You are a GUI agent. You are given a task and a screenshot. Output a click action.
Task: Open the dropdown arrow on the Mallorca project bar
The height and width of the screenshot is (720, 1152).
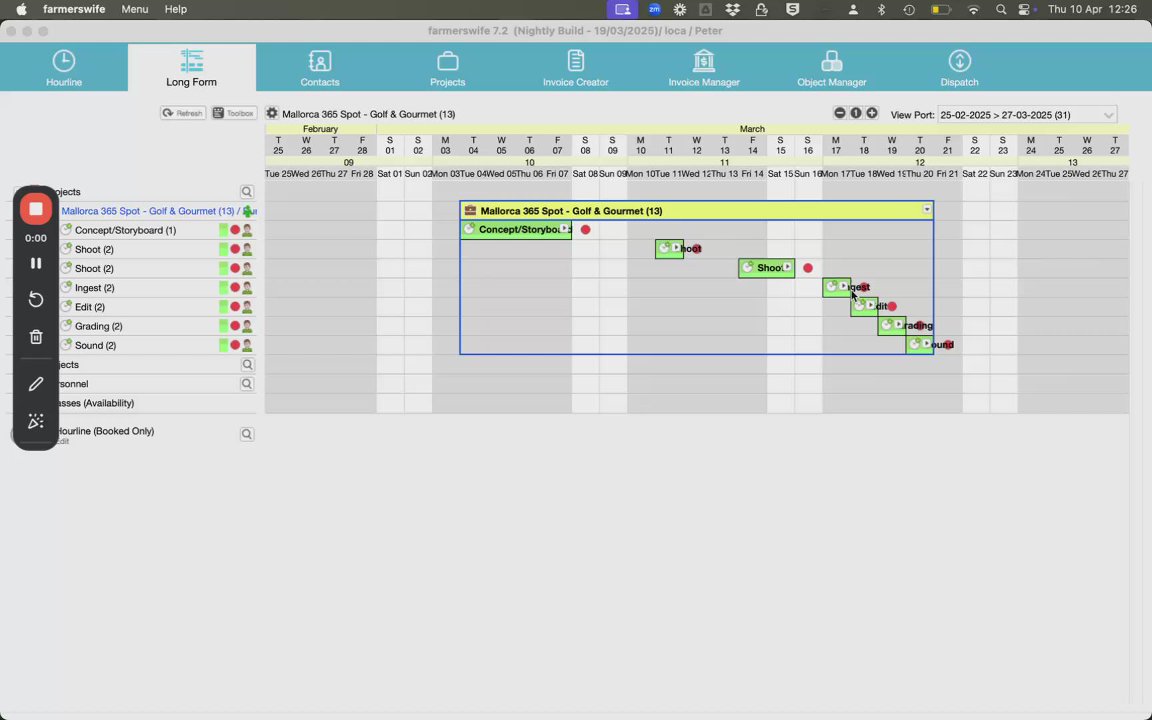pos(926,210)
